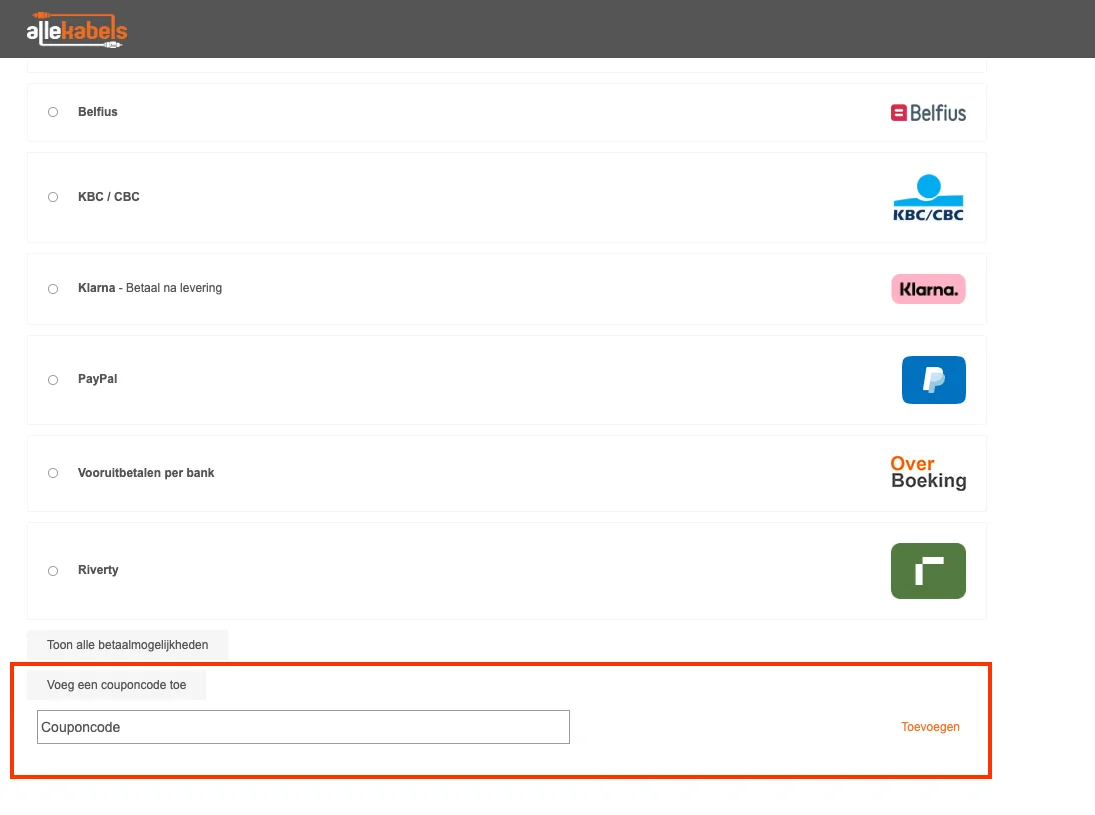Choose Klarna radio button option
Image resolution: width=1095 pixels, height=815 pixels.
click(53, 289)
